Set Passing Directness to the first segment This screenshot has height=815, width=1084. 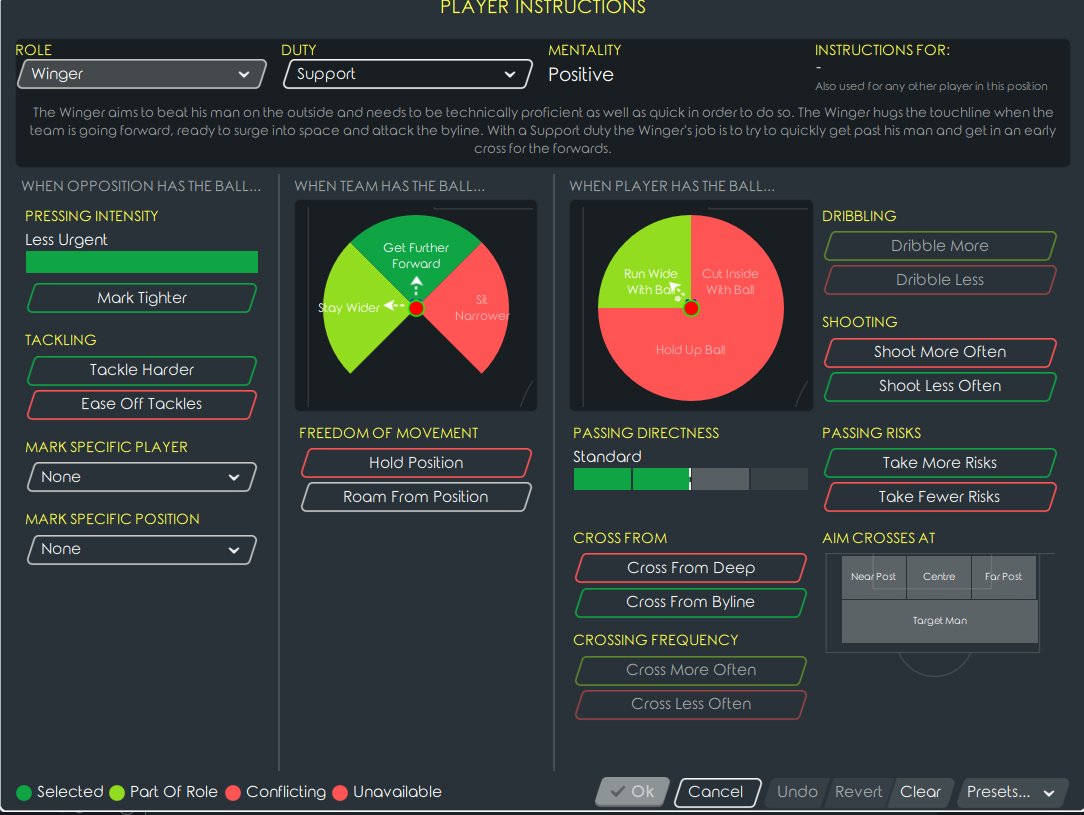[x=602, y=479]
